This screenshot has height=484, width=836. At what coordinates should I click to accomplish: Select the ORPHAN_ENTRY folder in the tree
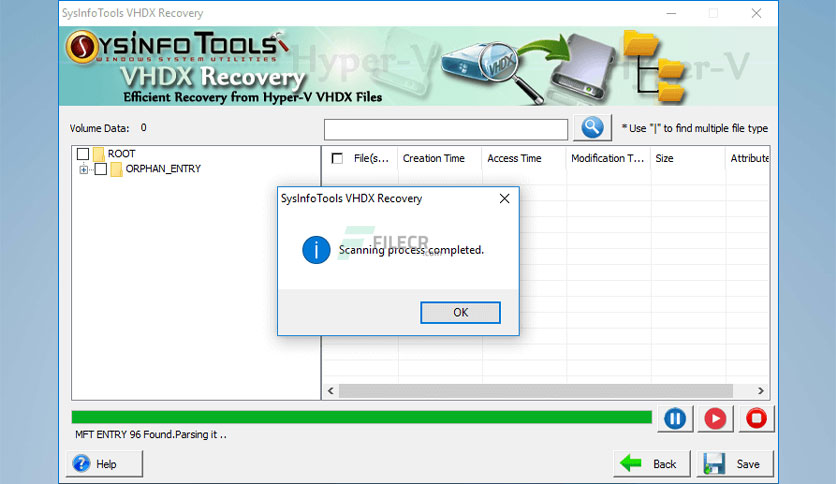[163, 168]
